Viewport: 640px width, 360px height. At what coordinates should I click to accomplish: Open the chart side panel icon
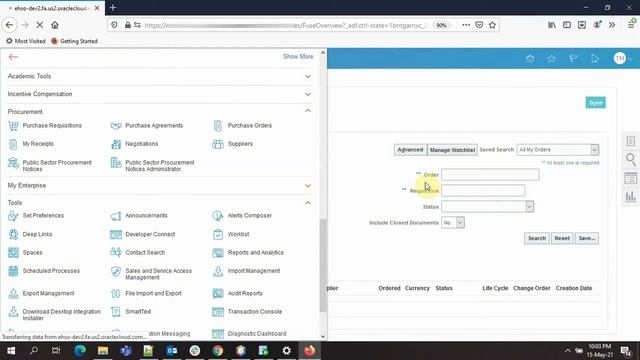[631, 196]
